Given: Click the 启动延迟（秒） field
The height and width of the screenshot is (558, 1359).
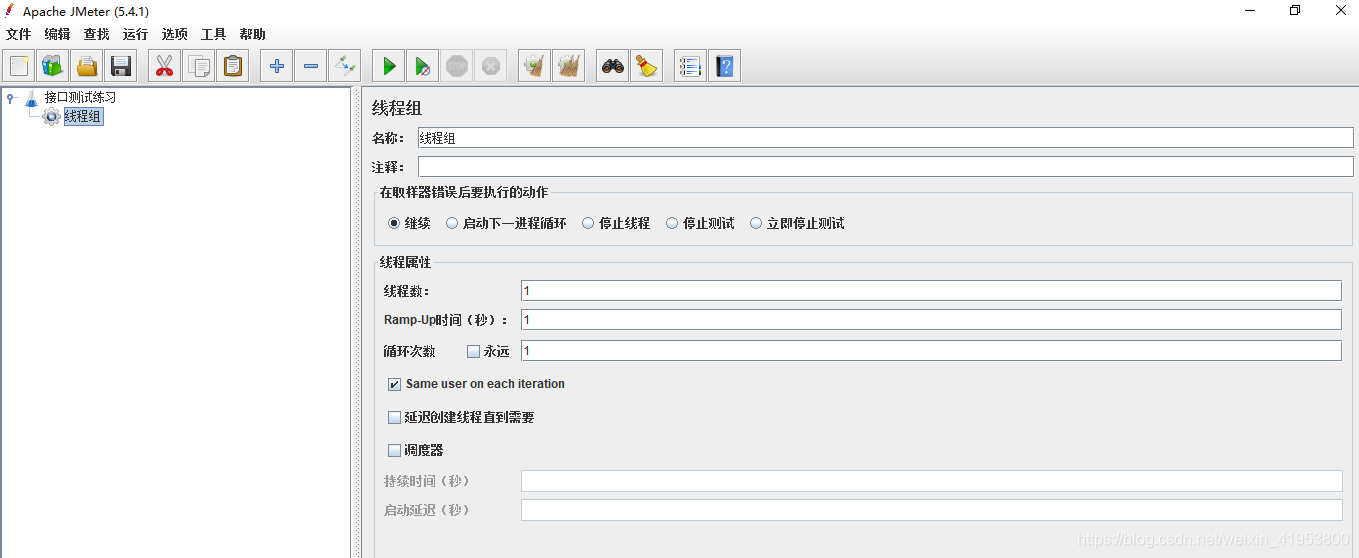Looking at the screenshot, I should (x=931, y=510).
